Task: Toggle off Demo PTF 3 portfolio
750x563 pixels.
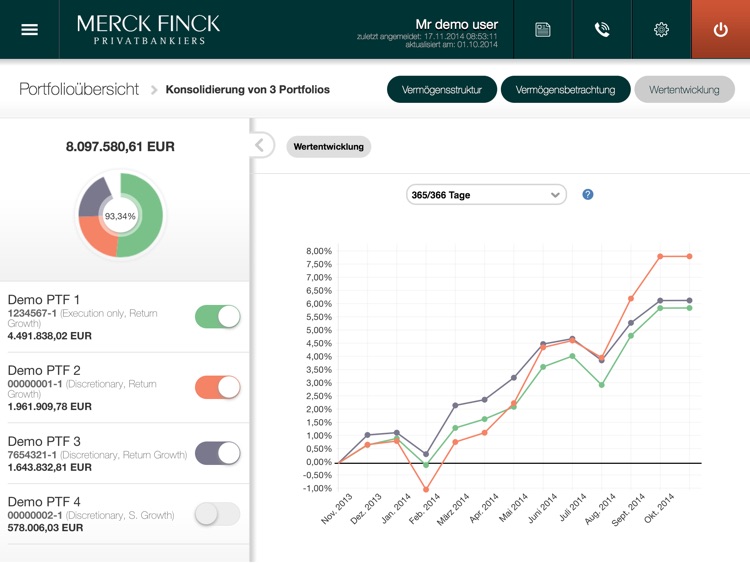Action: pyautogui.click(x=217, y=453)
